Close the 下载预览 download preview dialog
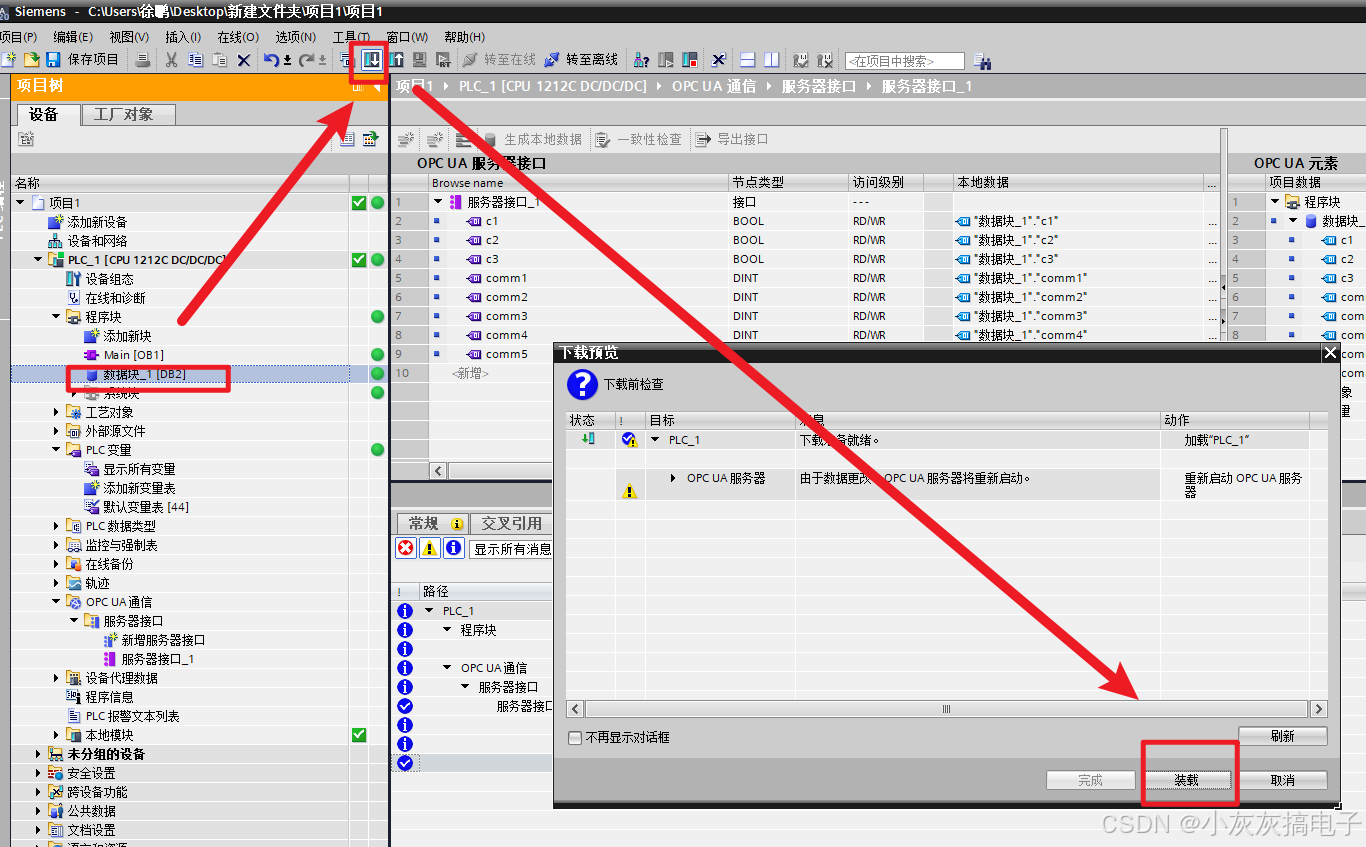 pyautogui.click(x=1330, y=353)
